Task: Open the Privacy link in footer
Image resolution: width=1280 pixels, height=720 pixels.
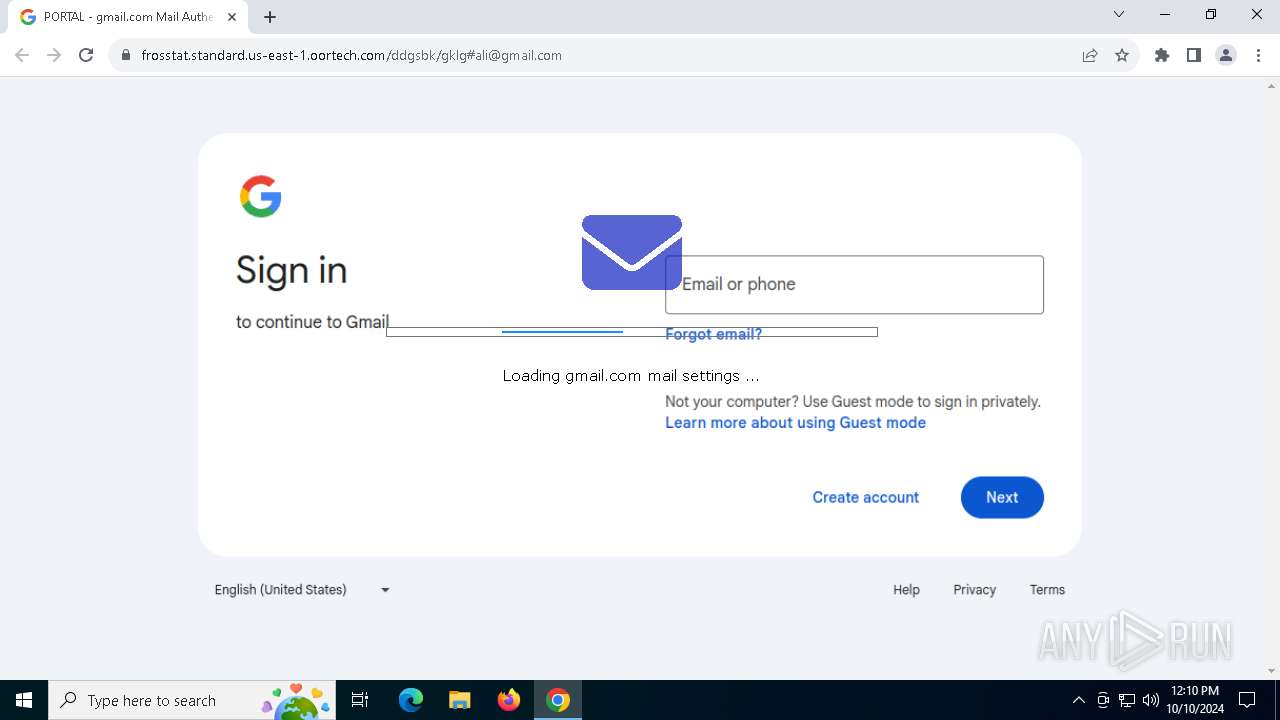Action: click(x=975, y=590)
